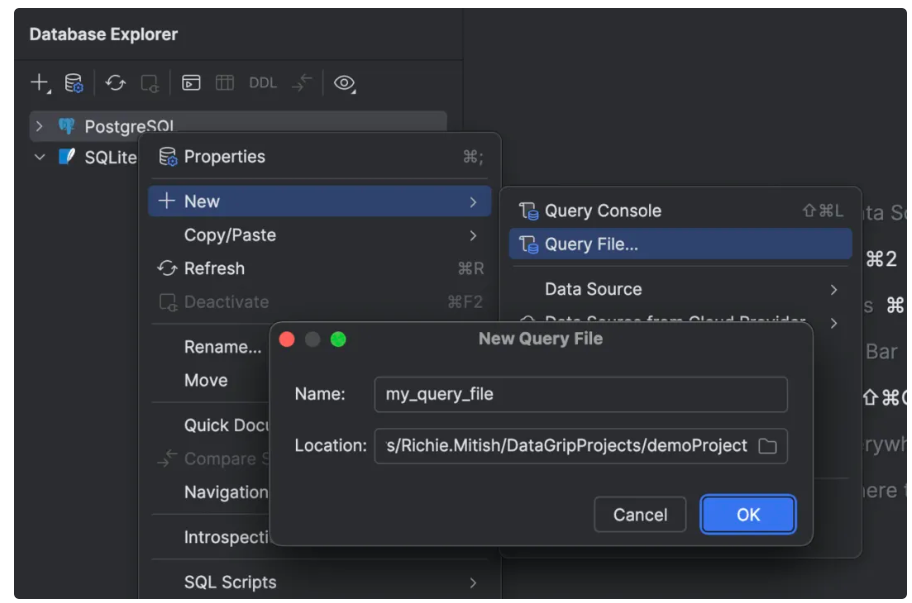Cancel the New Query File dialog

pos(640,514)
